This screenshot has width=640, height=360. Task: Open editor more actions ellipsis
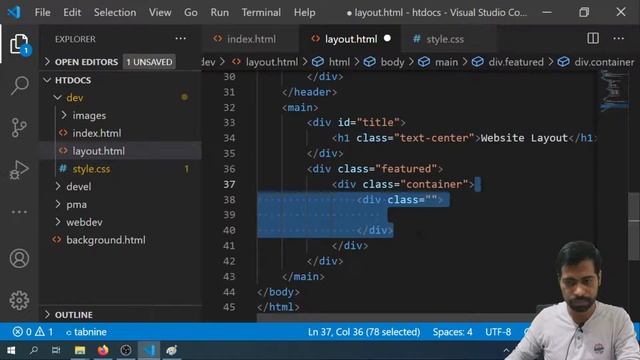(x=618, y=38)
